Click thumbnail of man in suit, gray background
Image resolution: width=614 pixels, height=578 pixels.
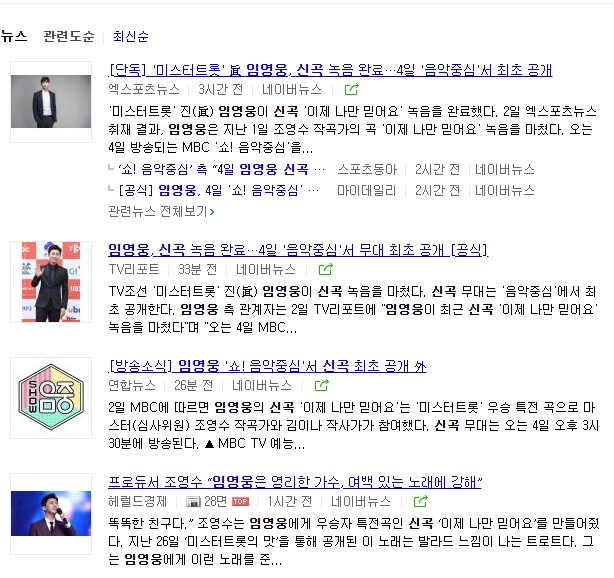coord(51,102)
